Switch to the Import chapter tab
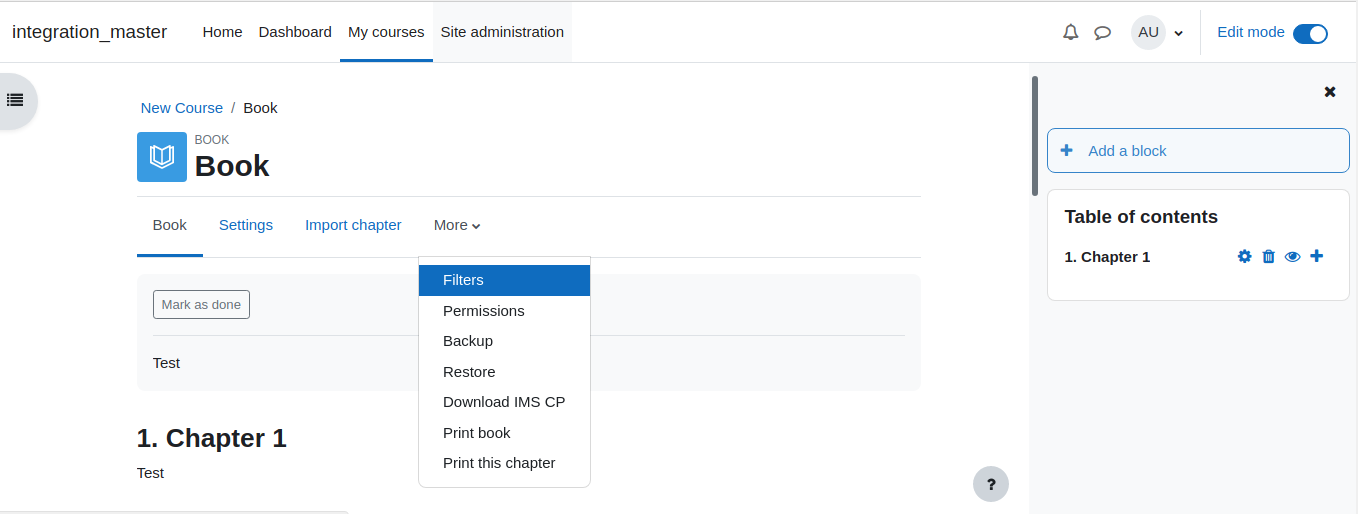 coord(353,225)
